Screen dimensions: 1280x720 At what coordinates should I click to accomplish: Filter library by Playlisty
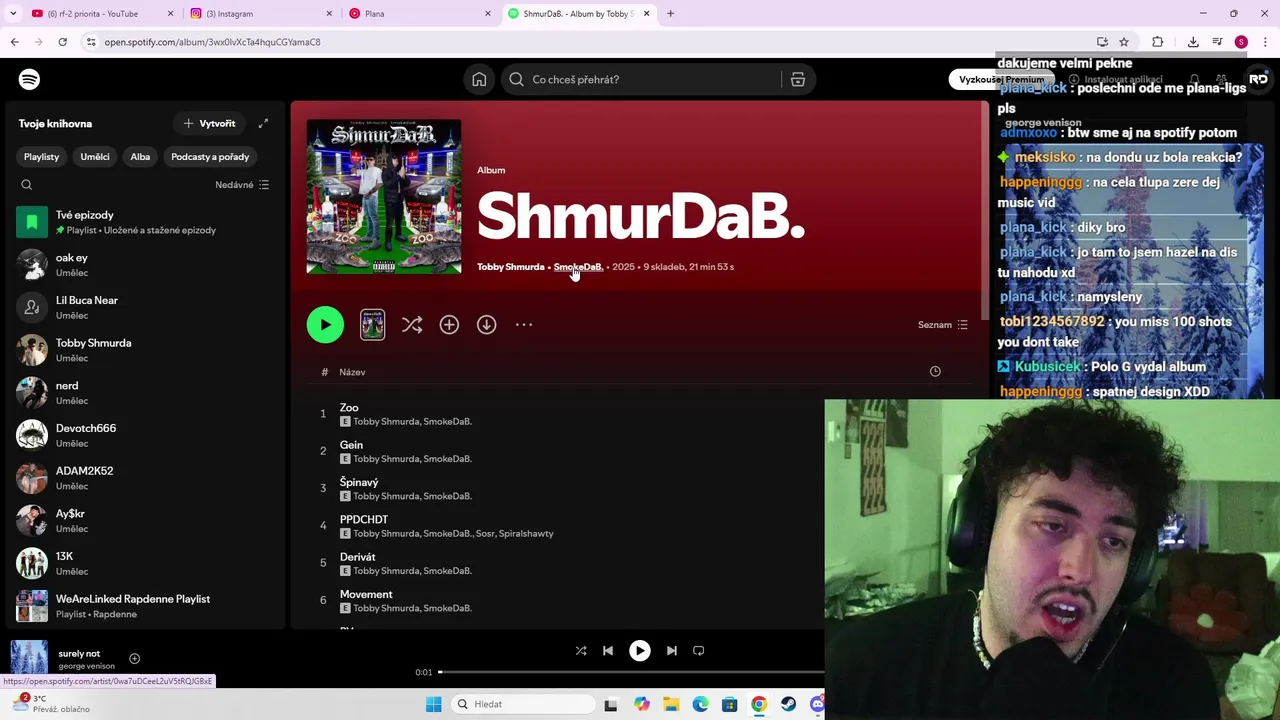pos(42,156)
